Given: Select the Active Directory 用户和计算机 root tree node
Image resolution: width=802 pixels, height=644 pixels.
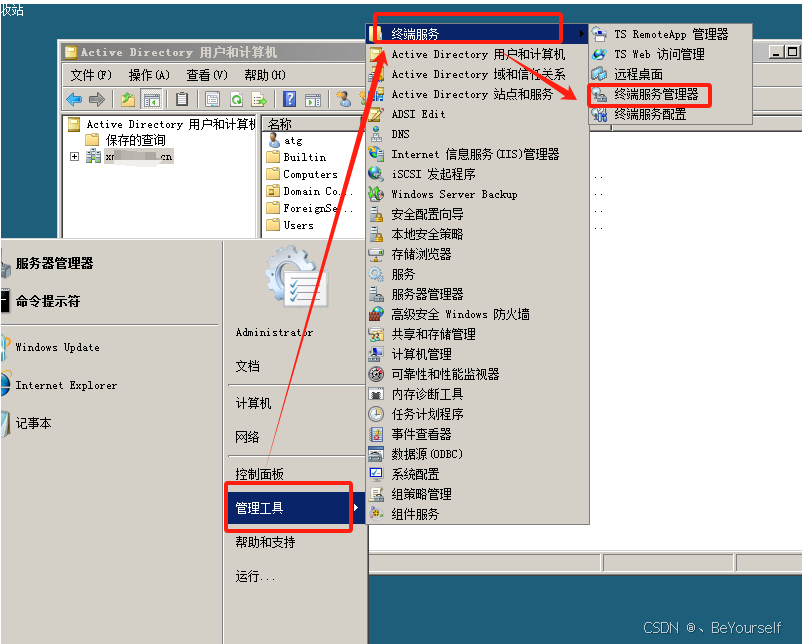Looking at the screenshot, I should click(x=171, y=124).
